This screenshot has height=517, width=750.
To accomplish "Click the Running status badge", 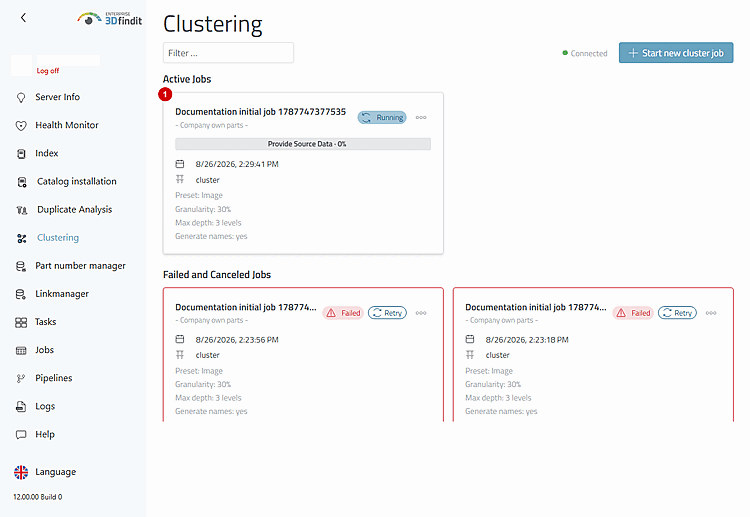I will pos(382,118).
